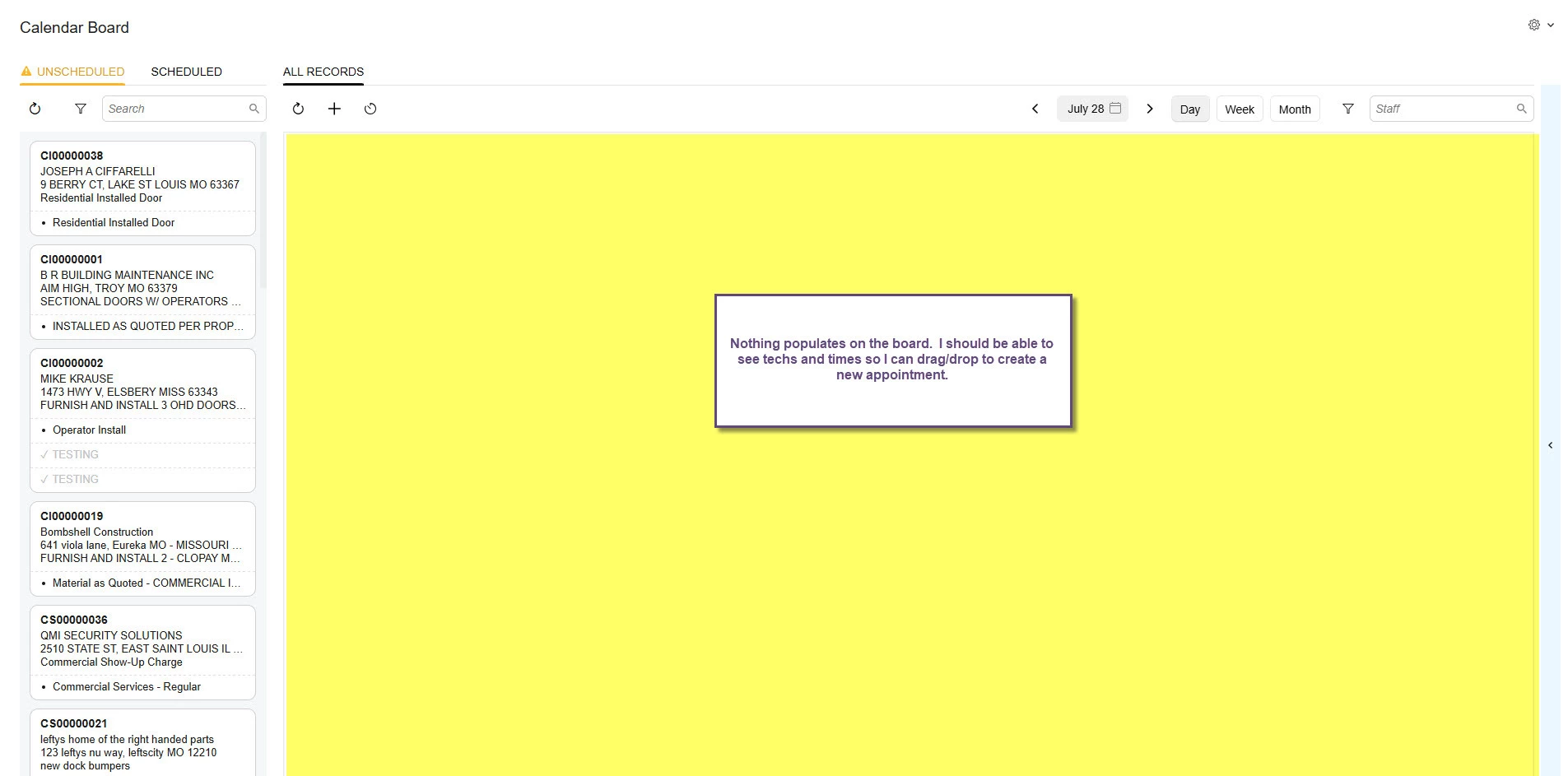Go to next day arrow
This screenshot has width=1568, height=776.
1150,109
